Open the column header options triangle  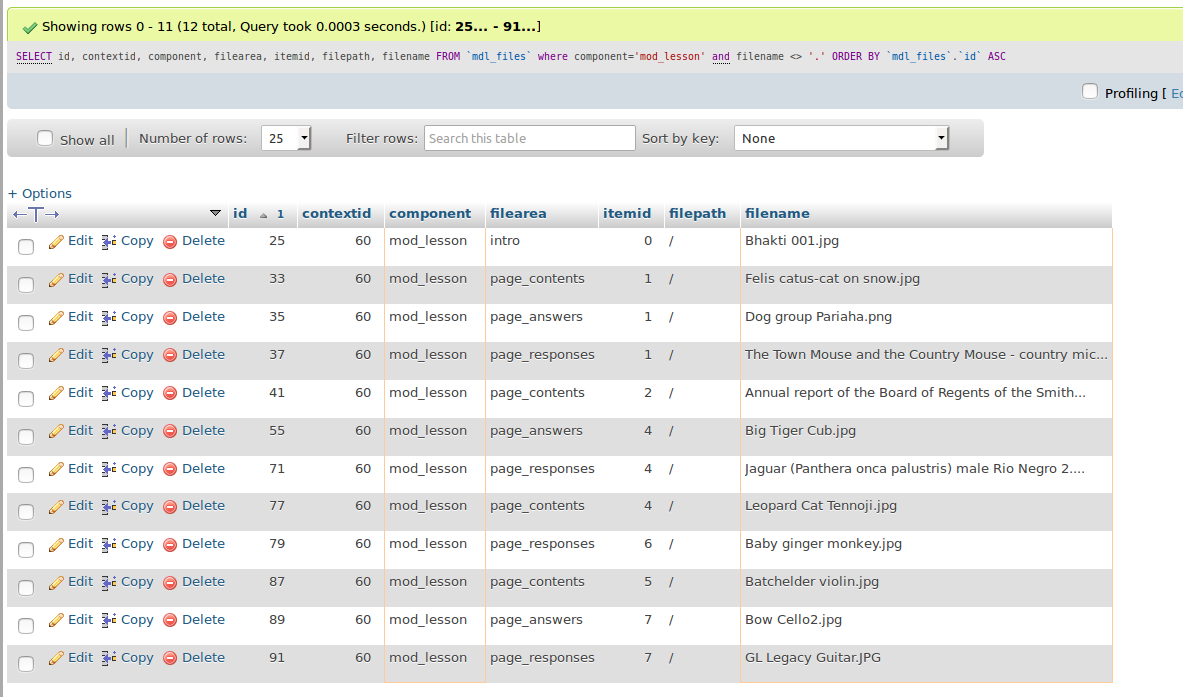coord(215,213)
